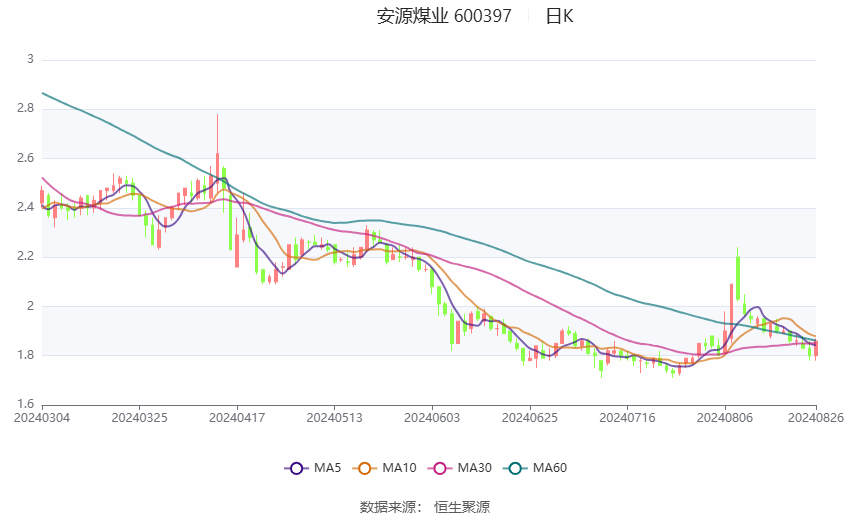Click the x-axis date label 20240603

pos(432,418)
